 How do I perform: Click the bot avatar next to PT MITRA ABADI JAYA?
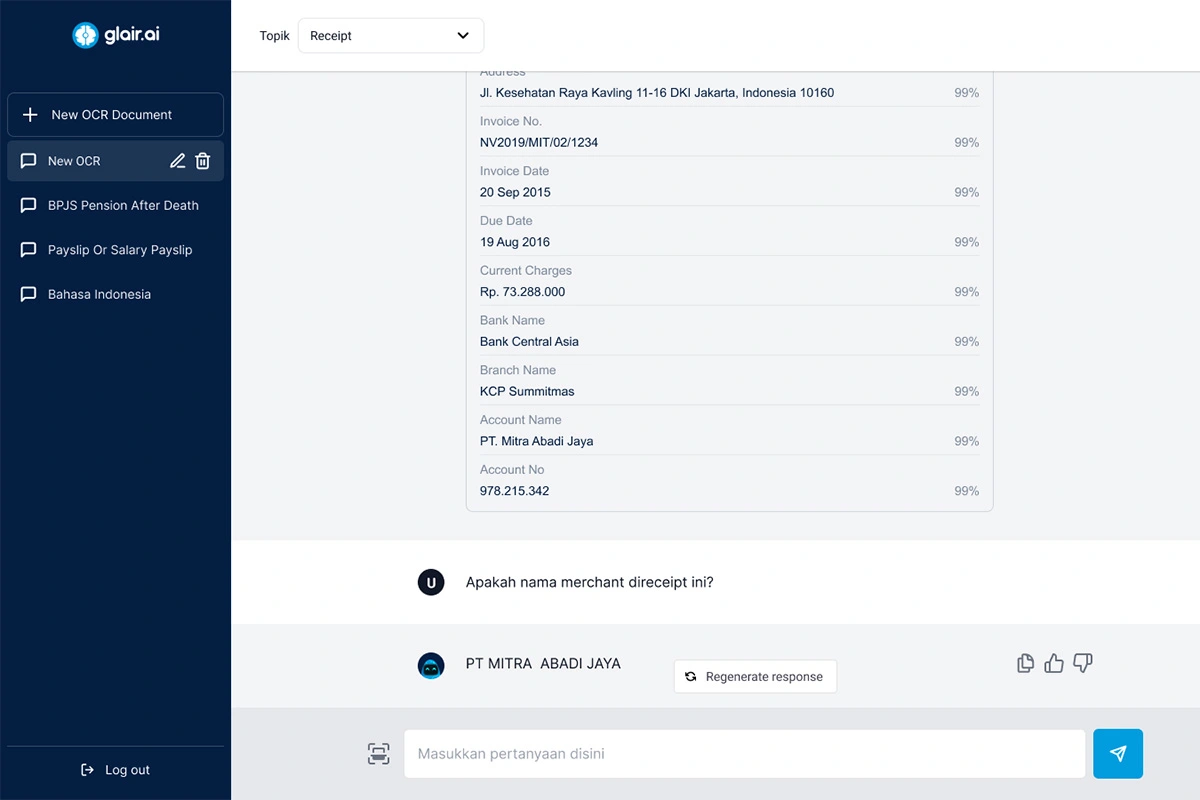(431, 666)
